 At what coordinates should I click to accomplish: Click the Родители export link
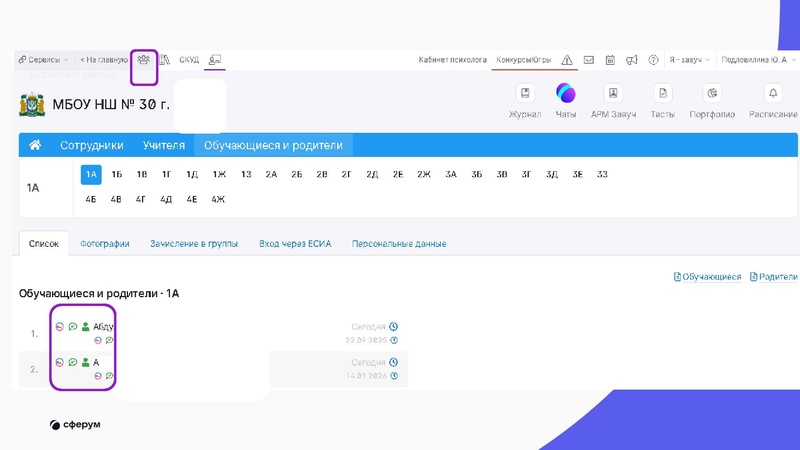coord(774,277)
